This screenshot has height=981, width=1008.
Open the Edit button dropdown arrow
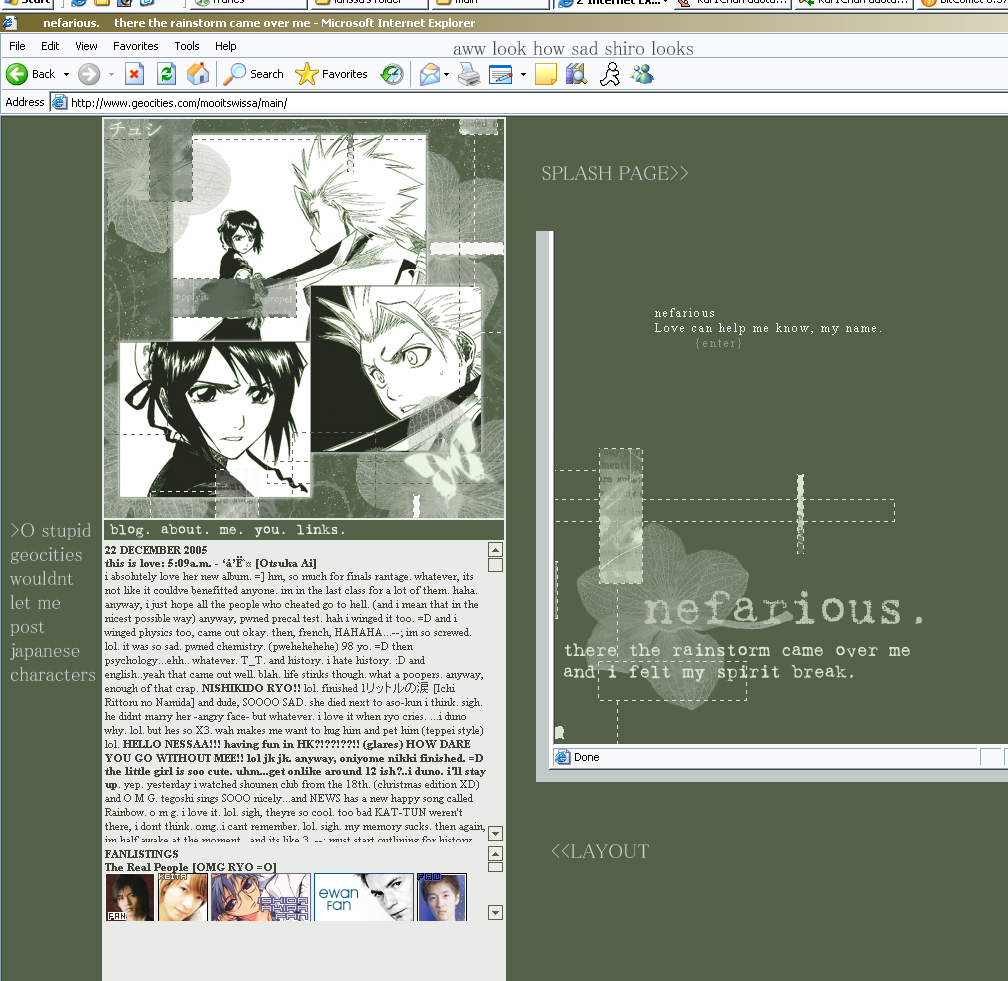523,75
